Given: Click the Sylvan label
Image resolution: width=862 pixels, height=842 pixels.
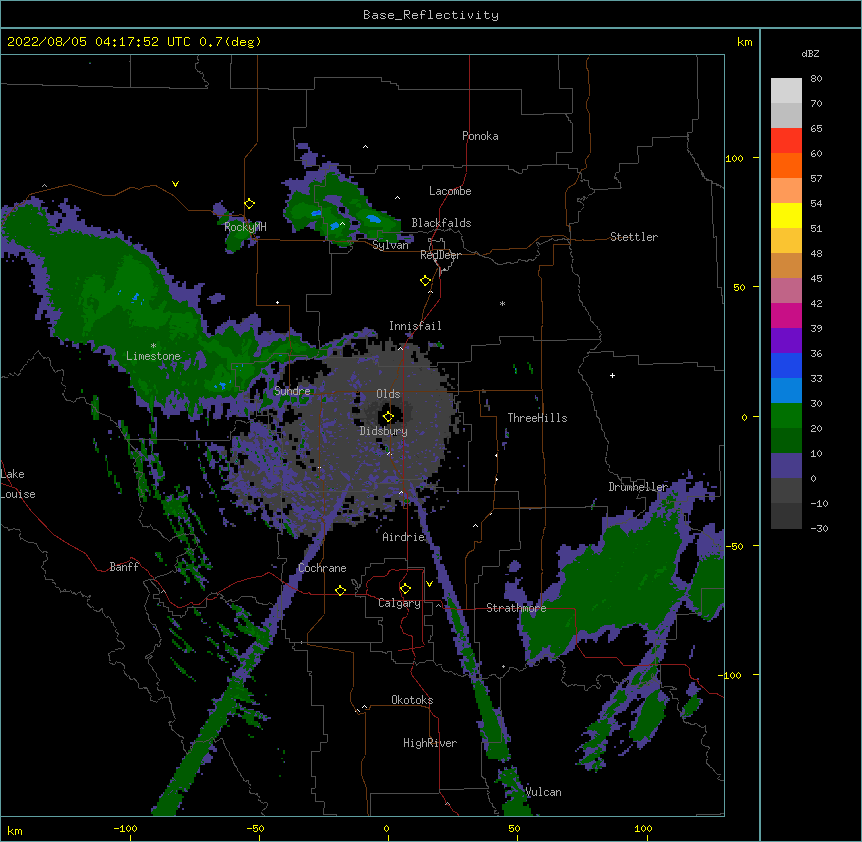Looking at the screenshot, I should (390, 245).
